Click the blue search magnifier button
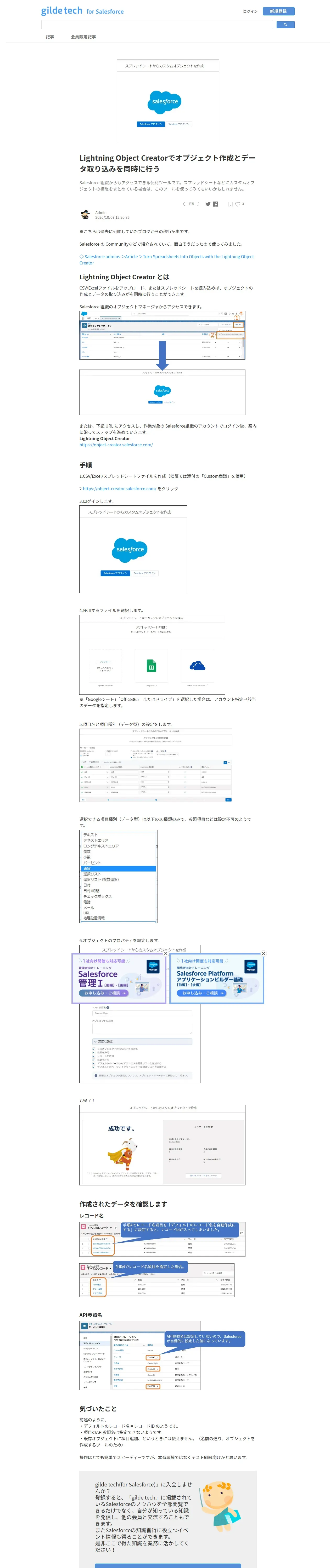This screenshot has width=336, height=1568. (285, 25)
